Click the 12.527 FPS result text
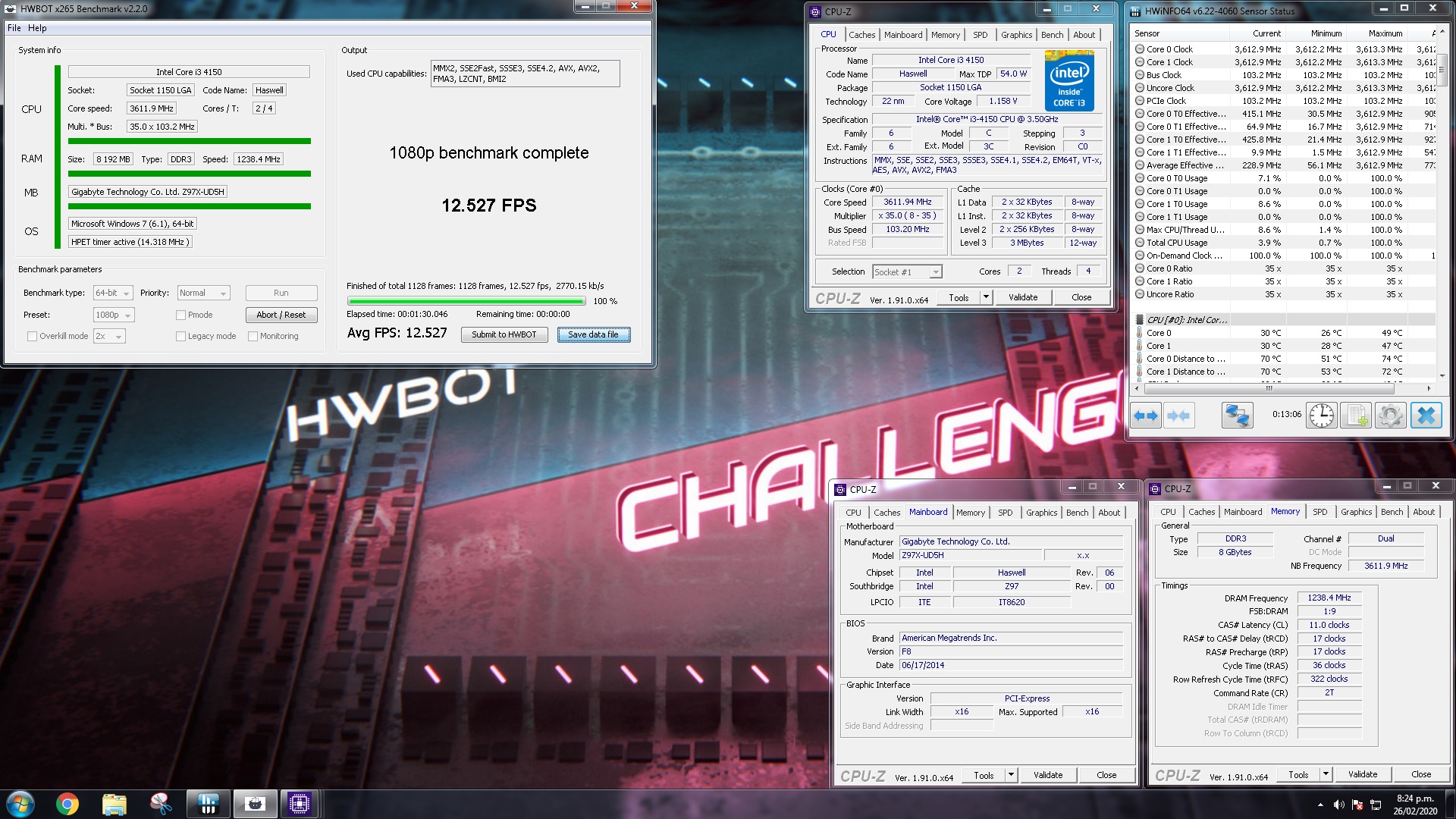This screenshot has height=819, width=1456. (489, 206)
